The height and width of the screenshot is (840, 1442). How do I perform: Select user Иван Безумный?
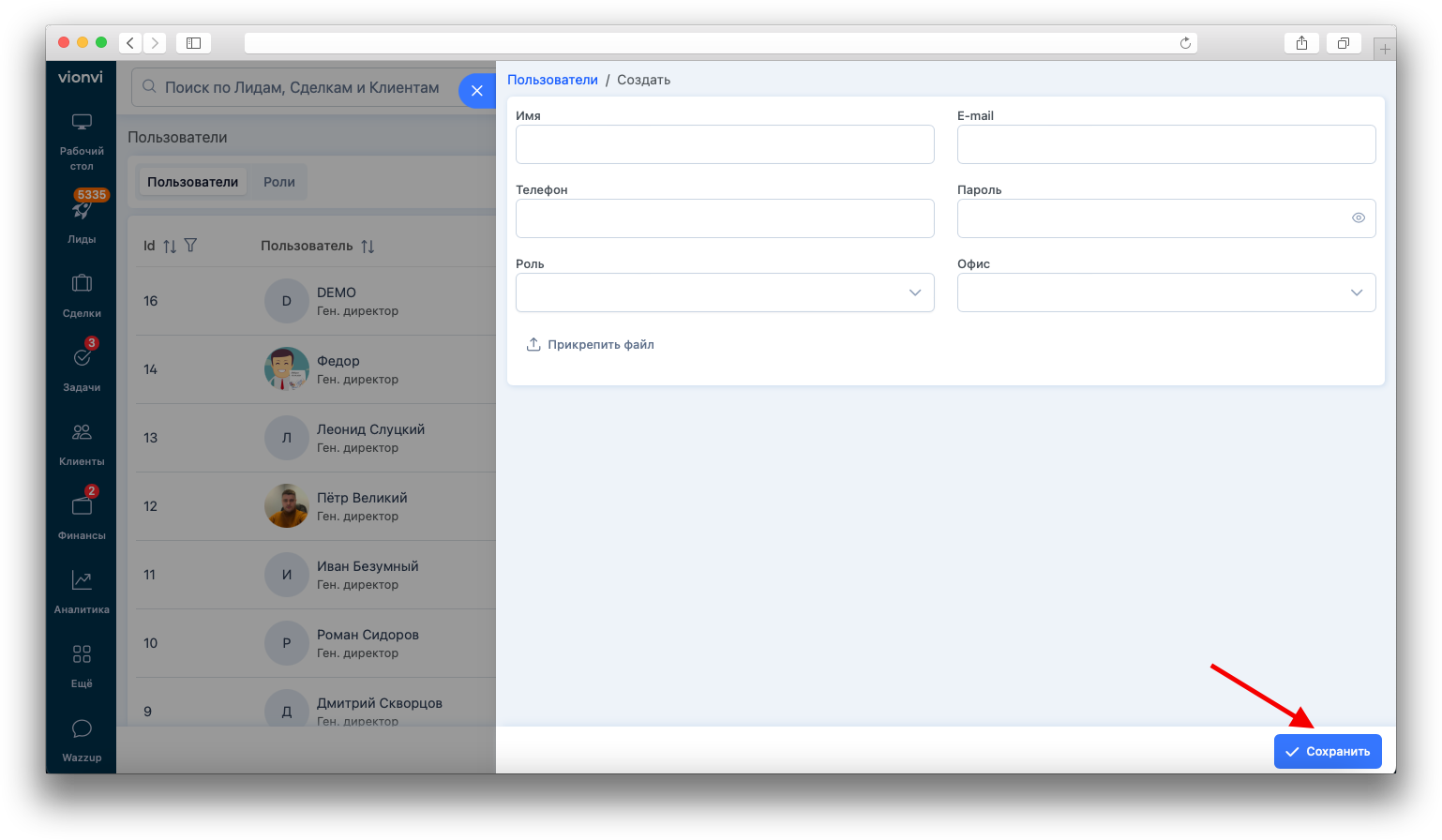point(368,566)
